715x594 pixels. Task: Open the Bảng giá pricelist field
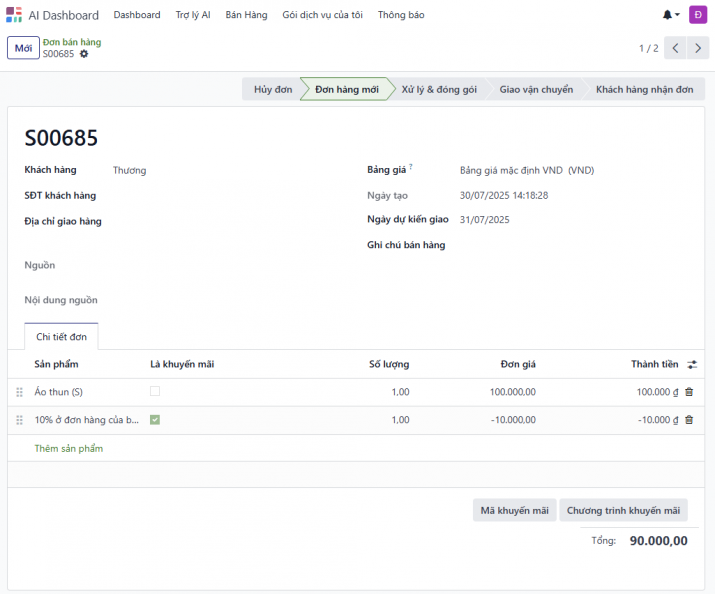coord(526,170)
